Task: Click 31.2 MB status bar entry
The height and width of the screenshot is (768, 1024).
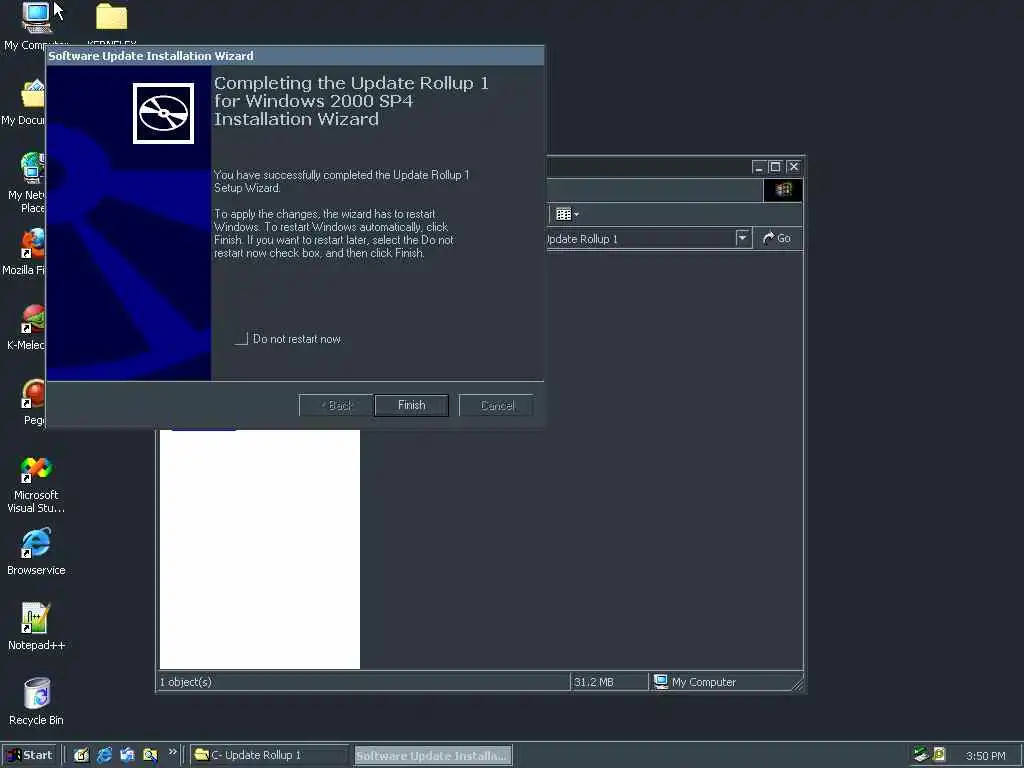Action: (594, 682)
